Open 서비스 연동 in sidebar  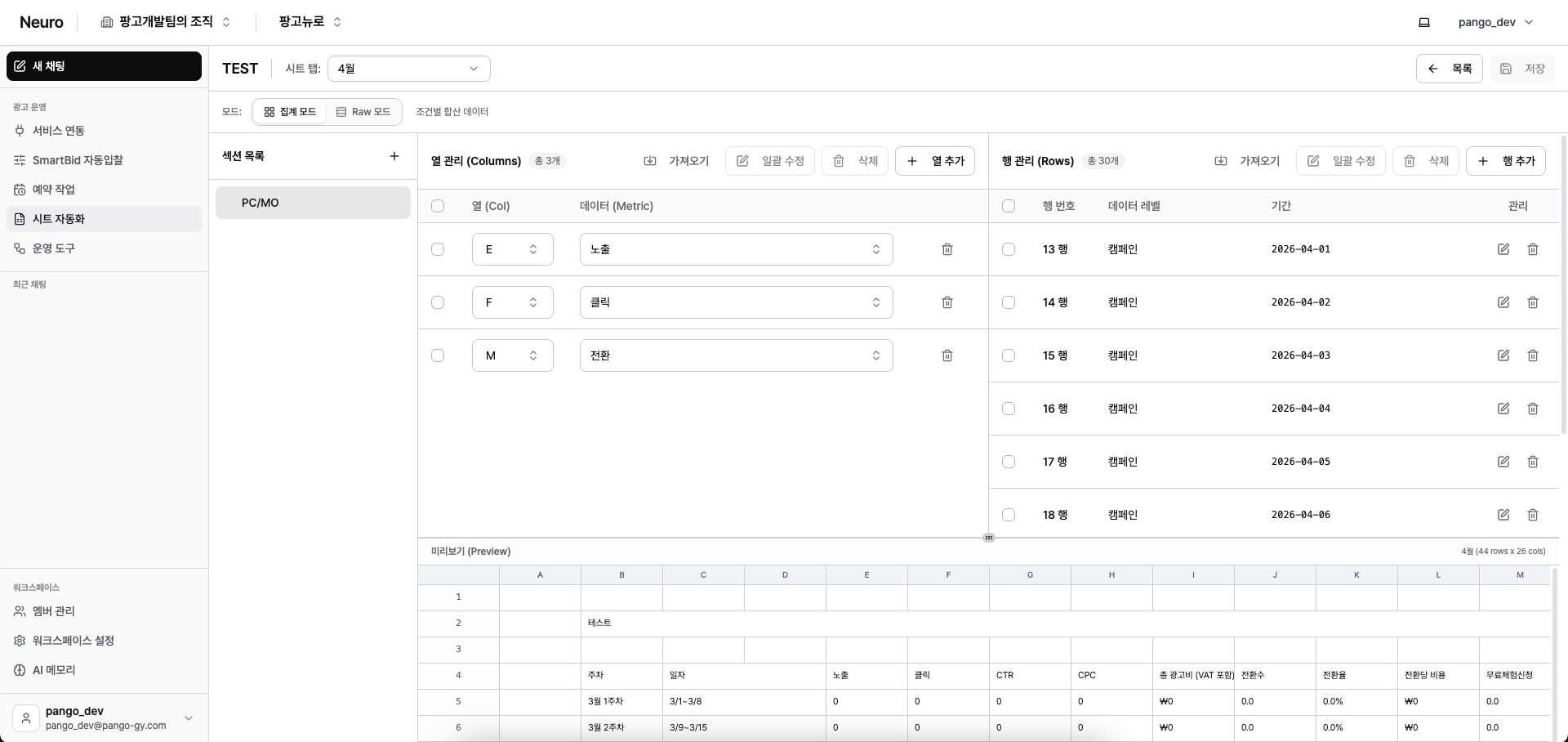[104, 131]
